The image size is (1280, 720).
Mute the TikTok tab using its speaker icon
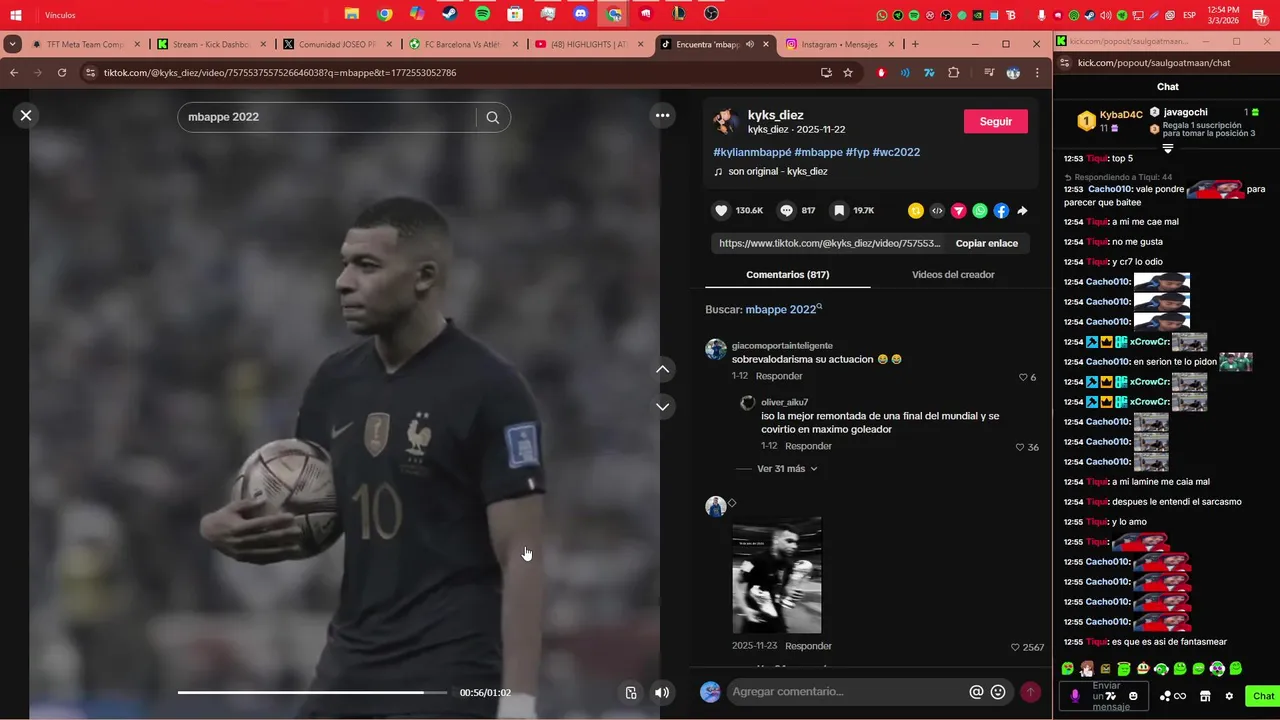coord(749,44)
